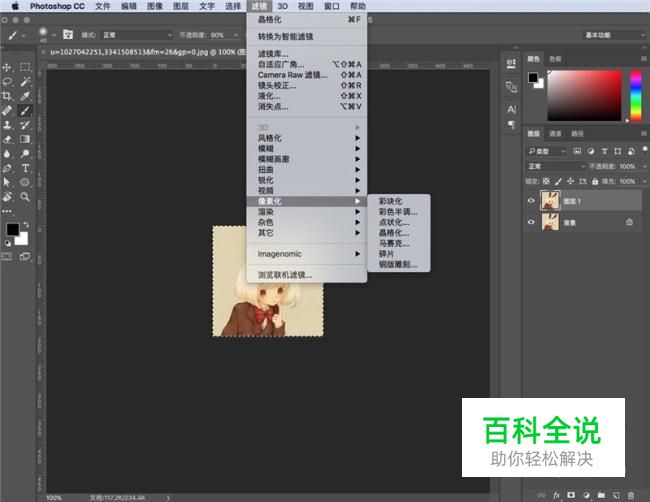Image resolution: width=650 pixels, height=502 pixels.
Task: Choose 马赛克... from the 像素化 submenu
Action: (x=394, y=243)
